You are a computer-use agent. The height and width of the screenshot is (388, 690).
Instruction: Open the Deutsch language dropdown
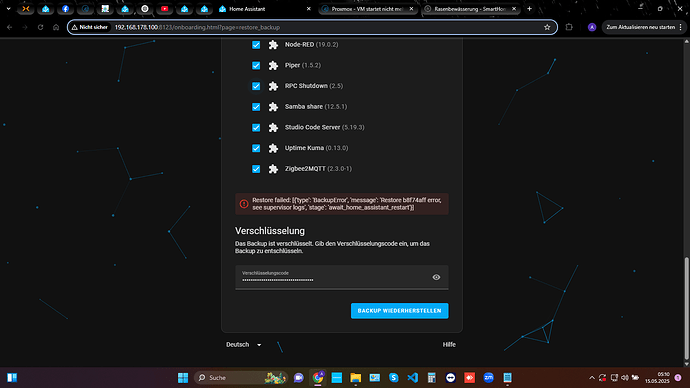pyautogui.click(x=244, y=344)
